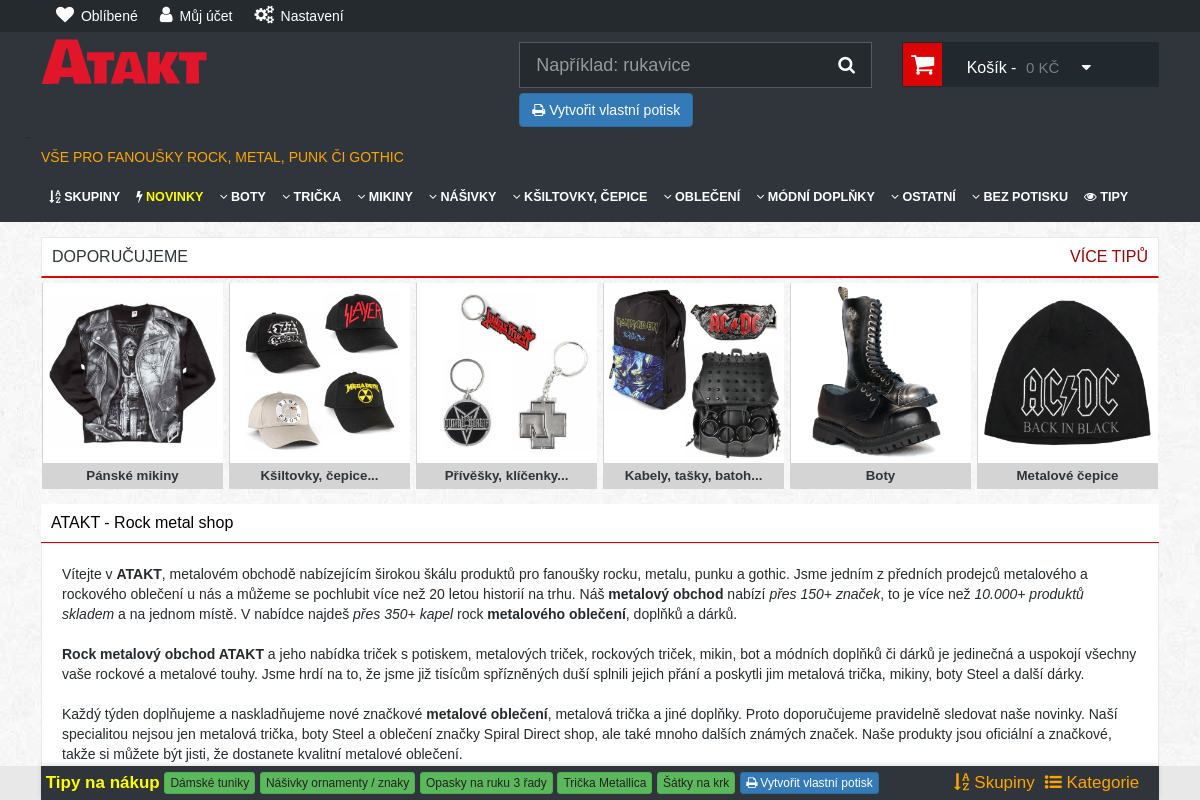Open the Pánské mikiny sweatshirt thumbnail

133,373
